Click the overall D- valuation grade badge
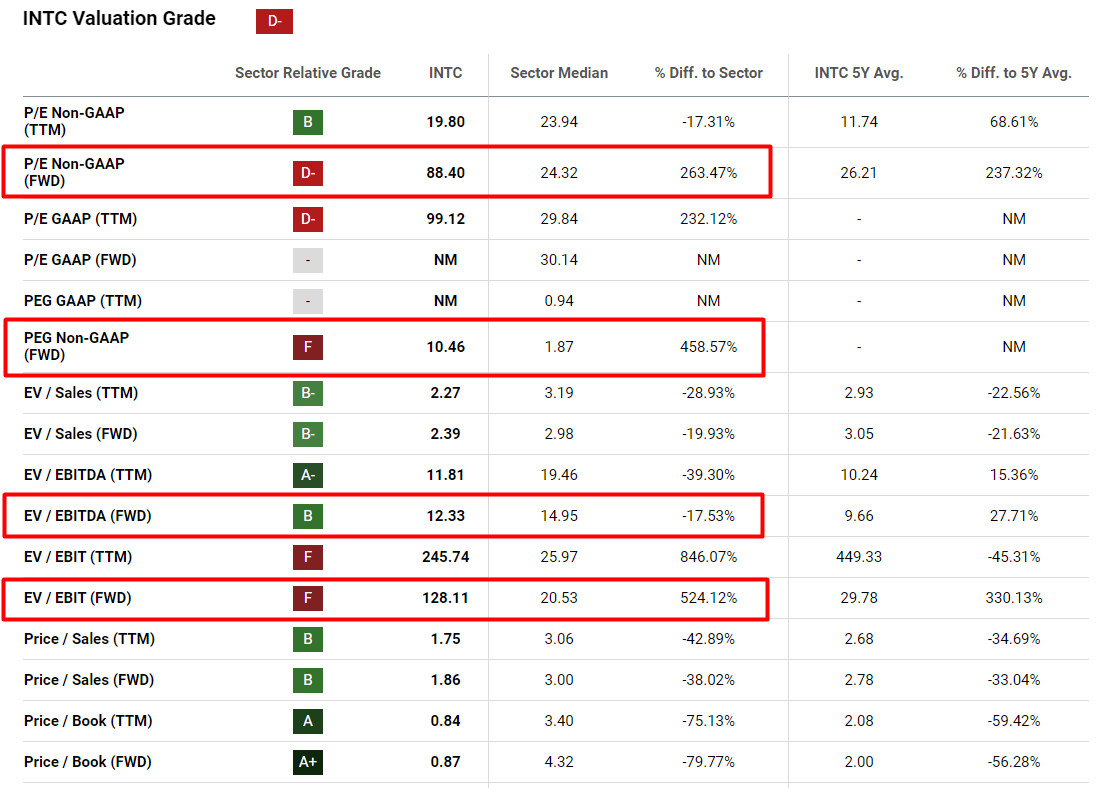 274,21
